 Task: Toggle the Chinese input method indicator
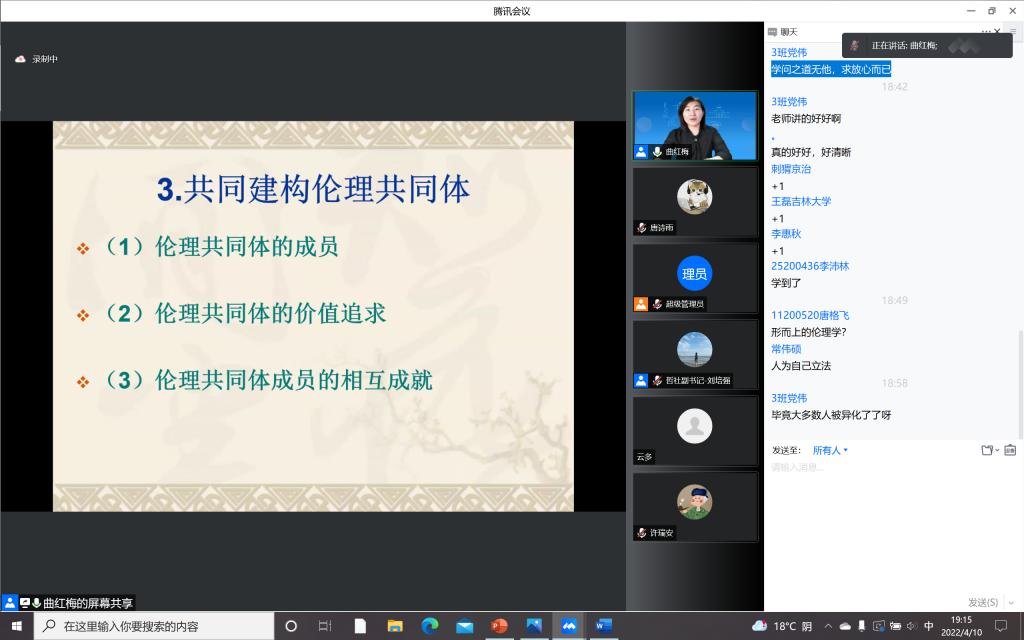point(929,626)
